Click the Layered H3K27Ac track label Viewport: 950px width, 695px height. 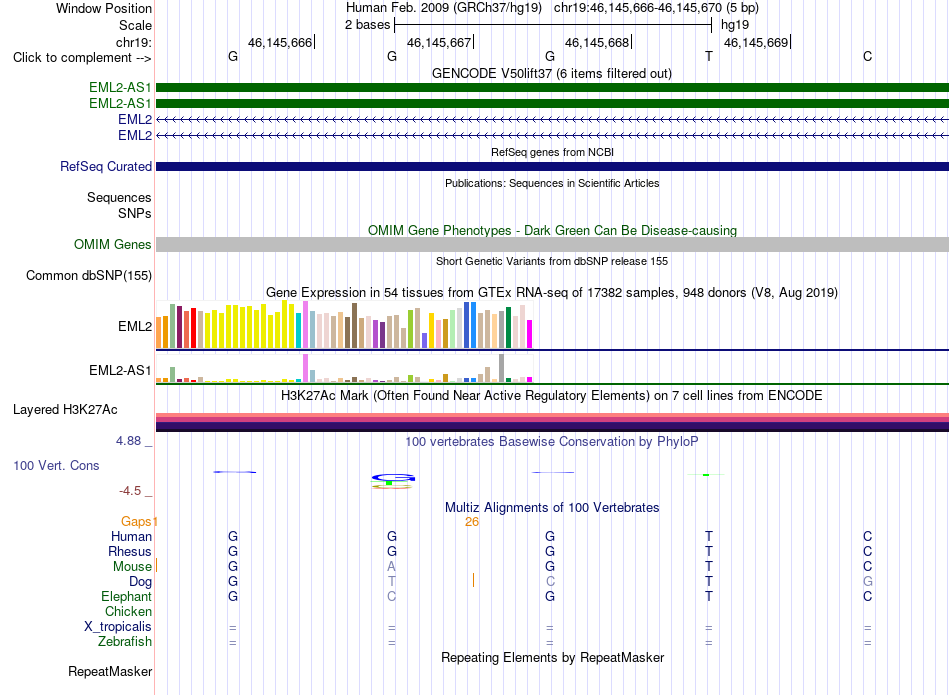65,410
